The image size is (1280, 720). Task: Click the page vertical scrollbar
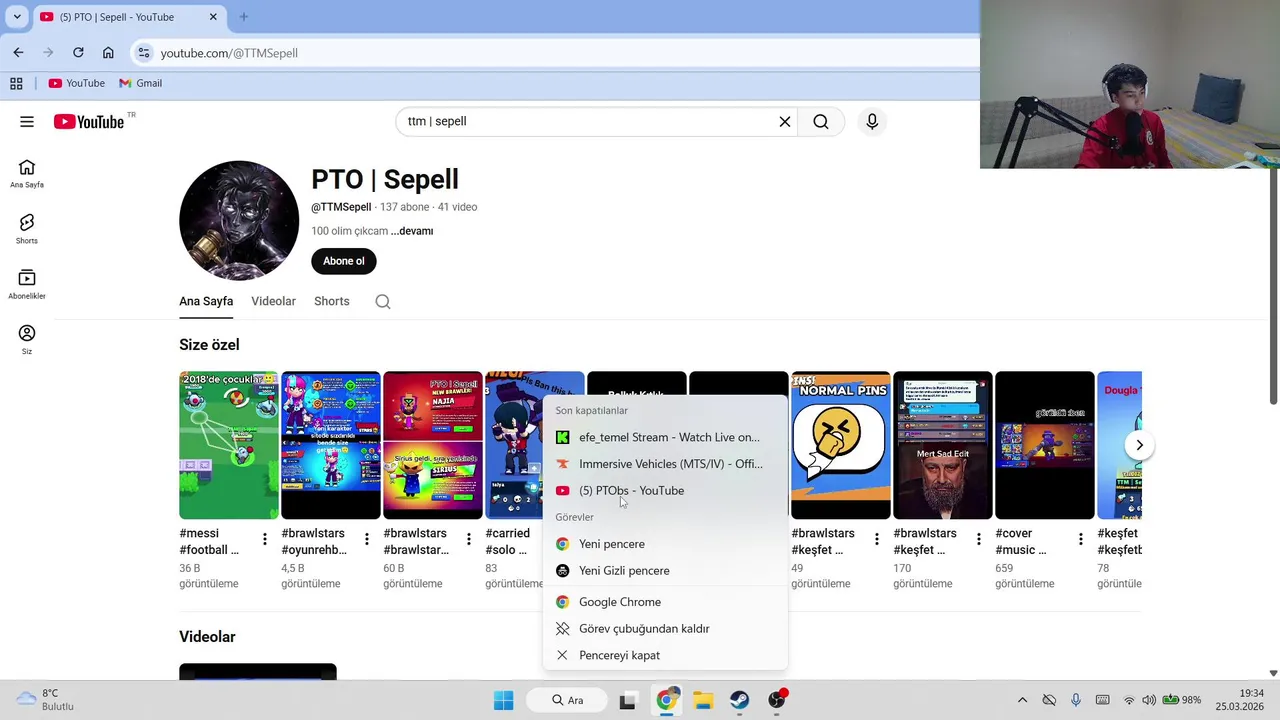click(x=1273, y=286)
